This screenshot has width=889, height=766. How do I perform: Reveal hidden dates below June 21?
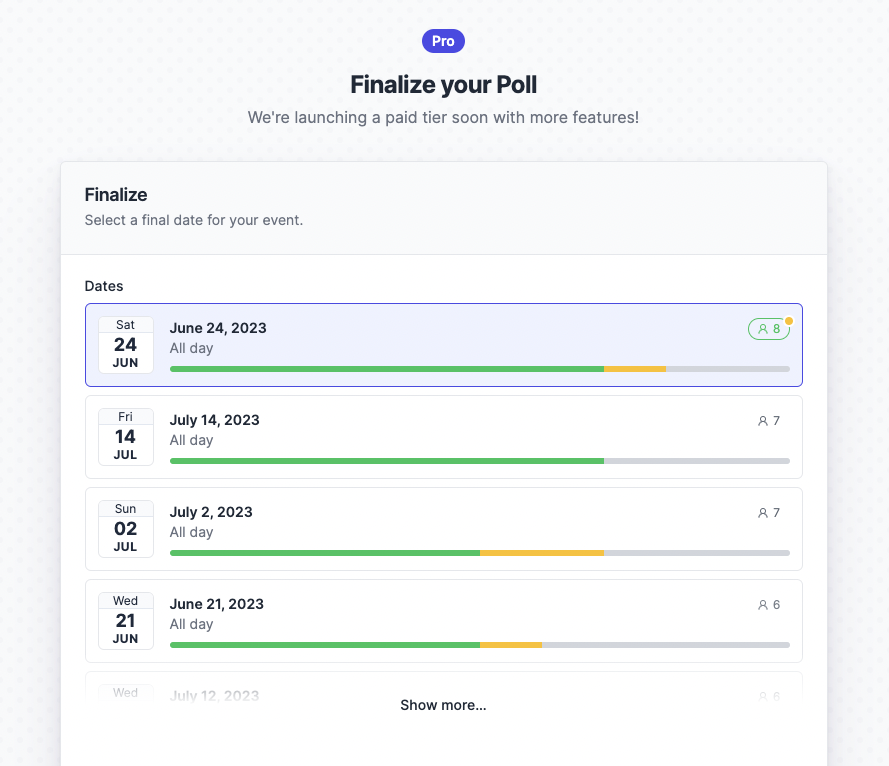443,705
